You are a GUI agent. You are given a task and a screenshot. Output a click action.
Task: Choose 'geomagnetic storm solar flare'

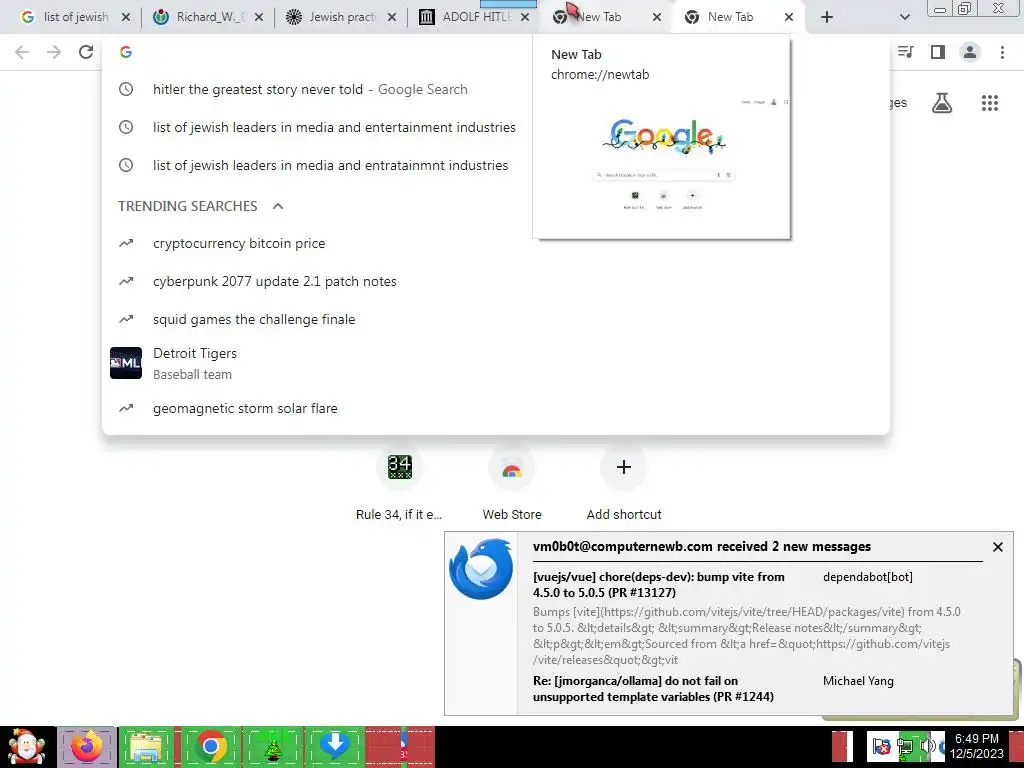496,408
